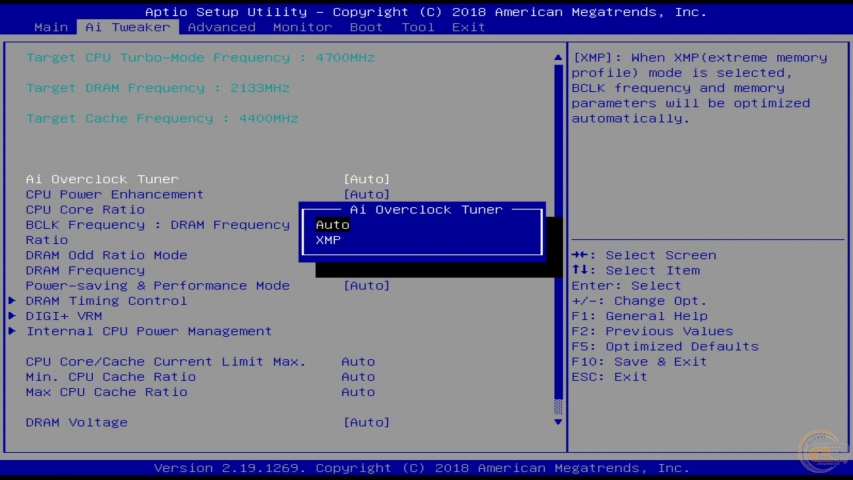Image resolution: width=853 pixels, height=480 pixels.
Task: Click the Ai Overclock Tuner [Auto] value
Action: pos(367,179)
